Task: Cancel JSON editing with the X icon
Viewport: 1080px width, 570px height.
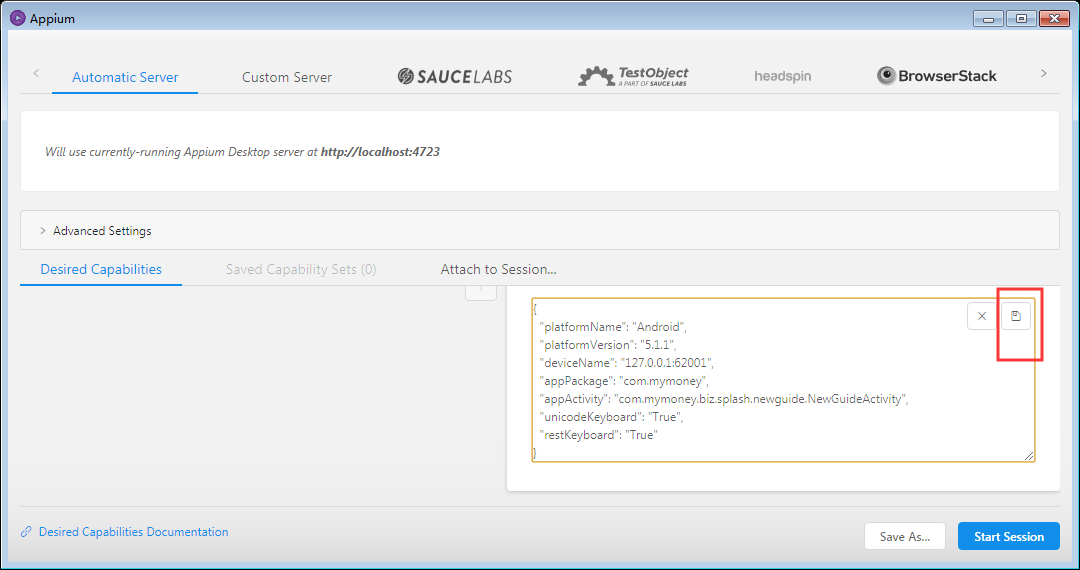Action: point(982,316)
